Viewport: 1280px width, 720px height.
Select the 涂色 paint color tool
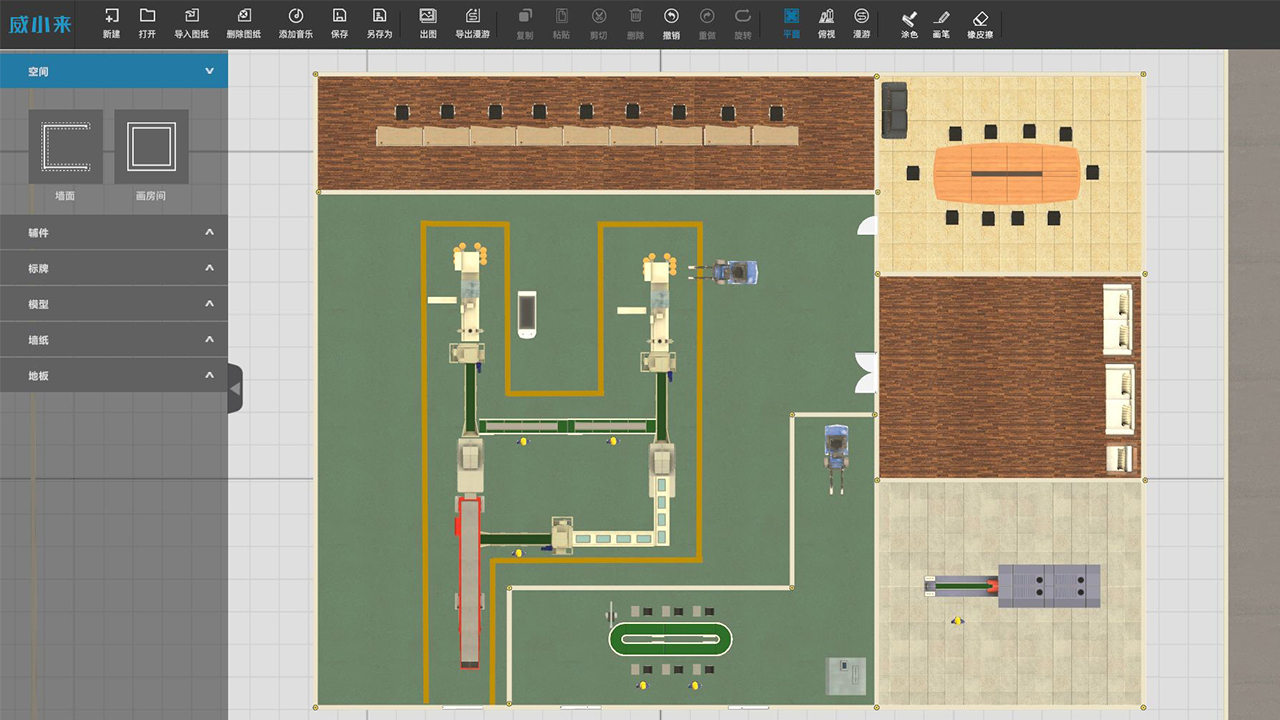click(x=909, y=22)
